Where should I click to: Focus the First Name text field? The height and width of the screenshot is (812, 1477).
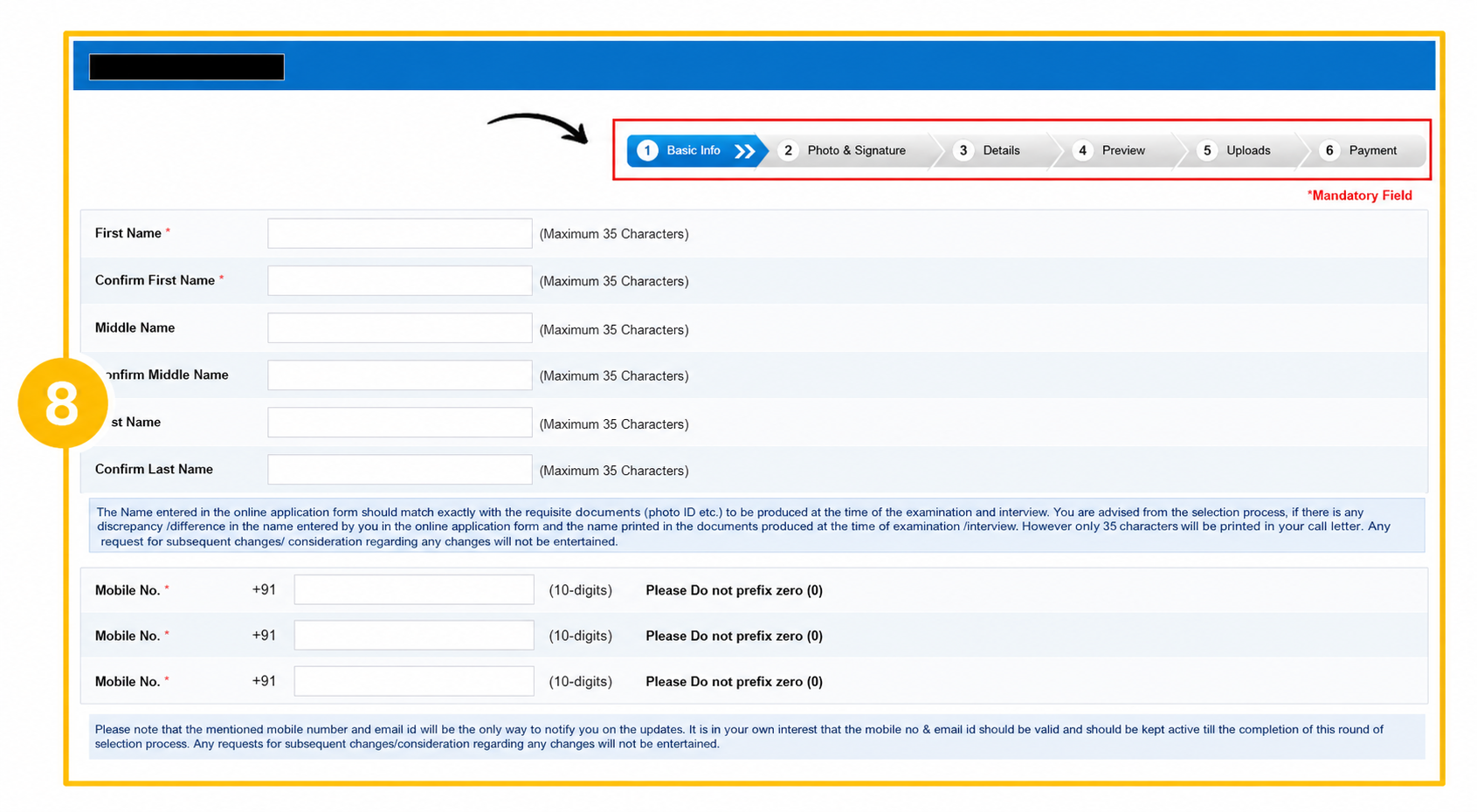coord(399,234)
